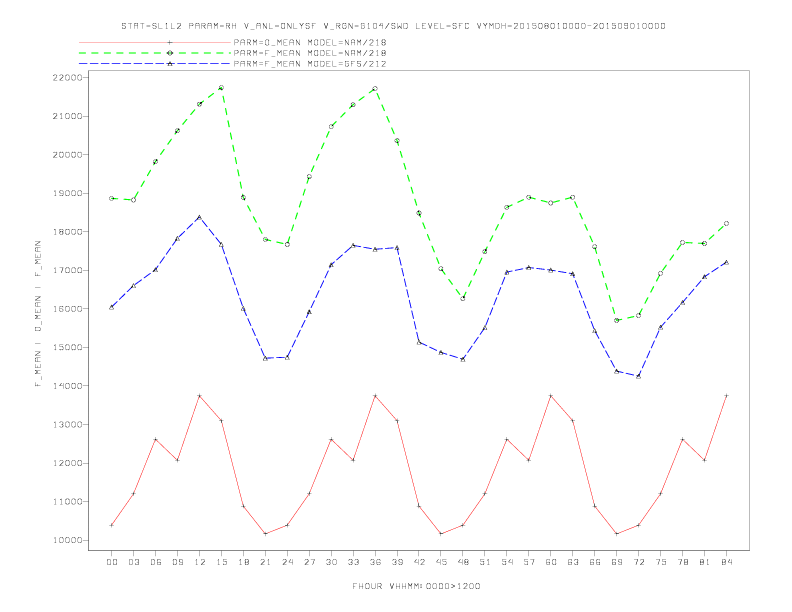Click x-axis tick label 21
This screenshot has width=792, height=612.
(265, 562)
